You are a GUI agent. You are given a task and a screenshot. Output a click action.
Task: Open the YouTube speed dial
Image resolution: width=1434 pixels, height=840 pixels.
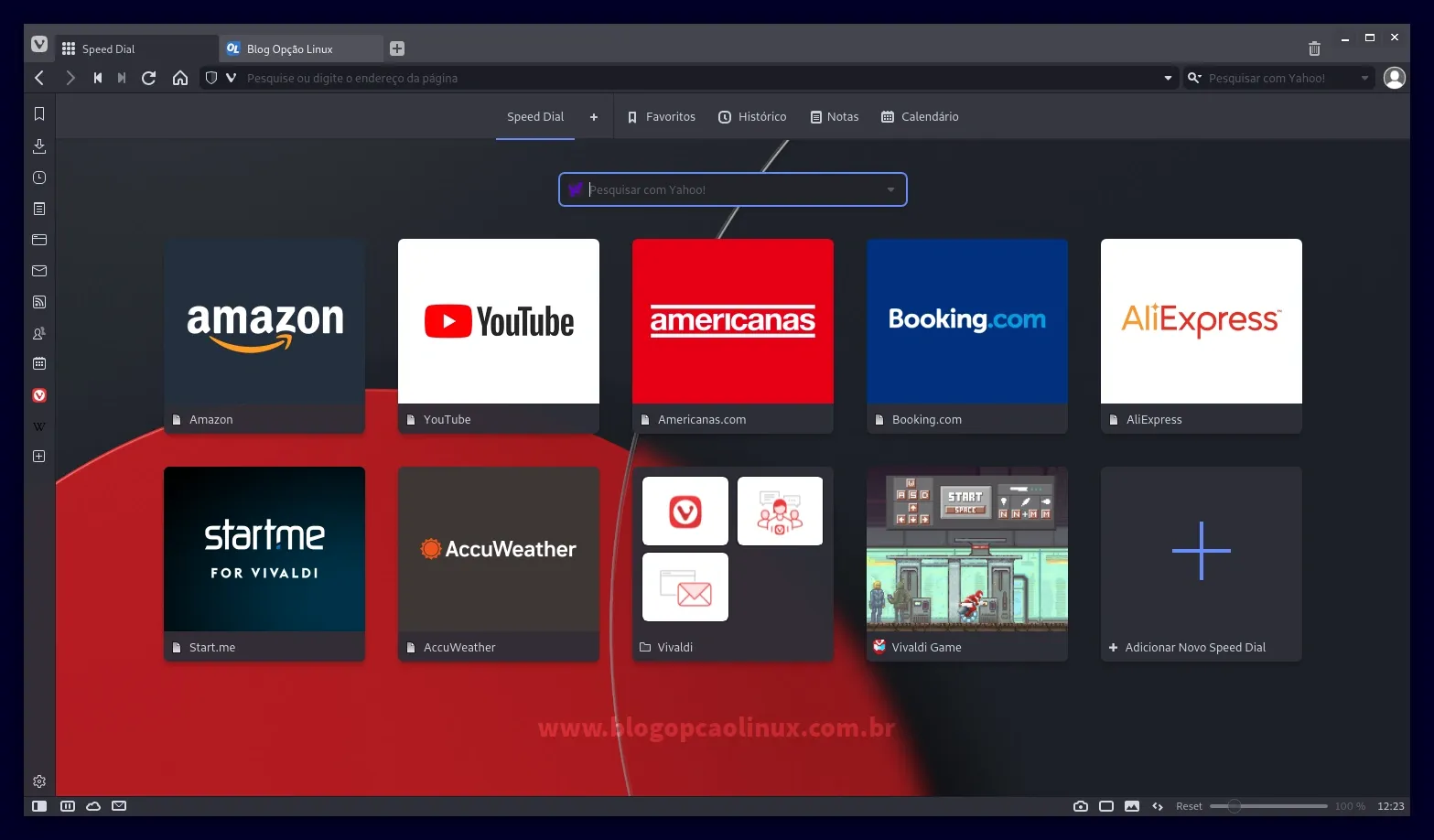coord(499,336)
